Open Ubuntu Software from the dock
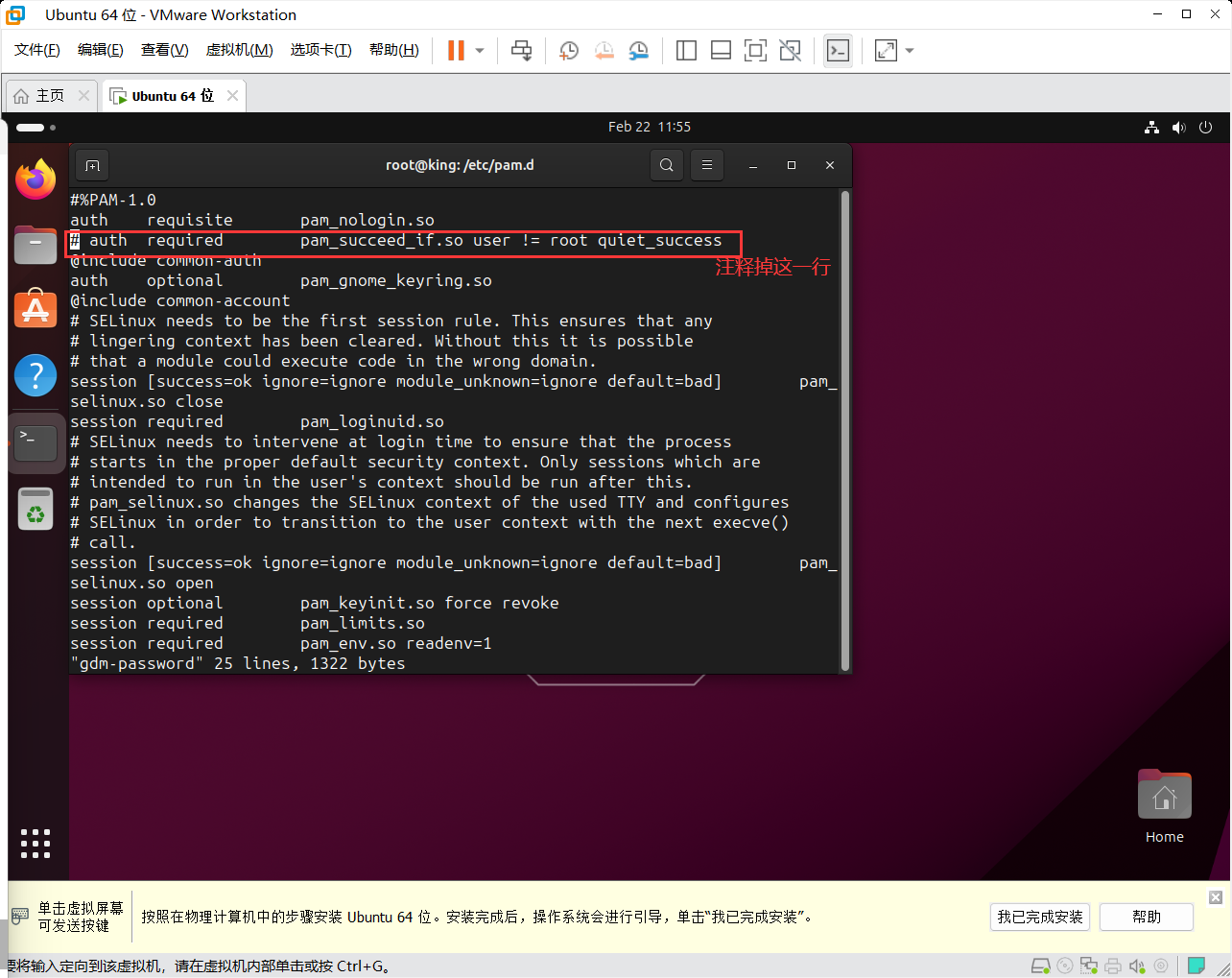The image size is (1232, 978). [x=36, y=309]
